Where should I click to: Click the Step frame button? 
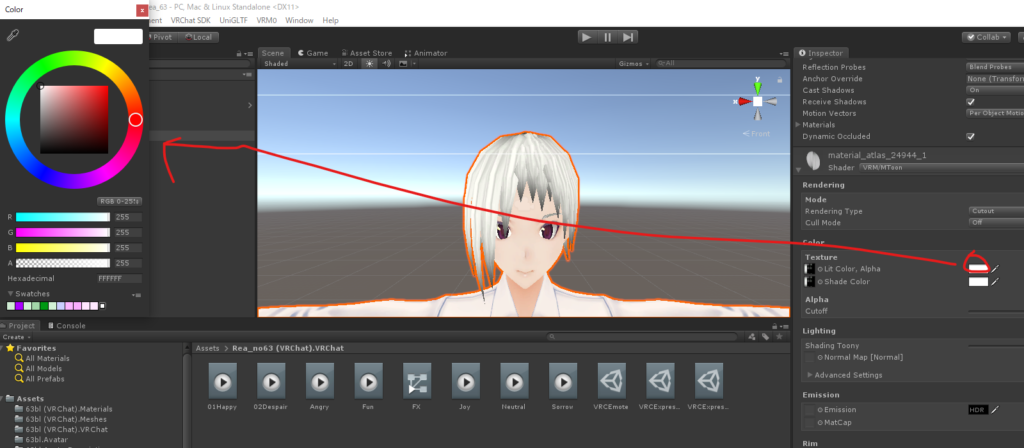628,37
